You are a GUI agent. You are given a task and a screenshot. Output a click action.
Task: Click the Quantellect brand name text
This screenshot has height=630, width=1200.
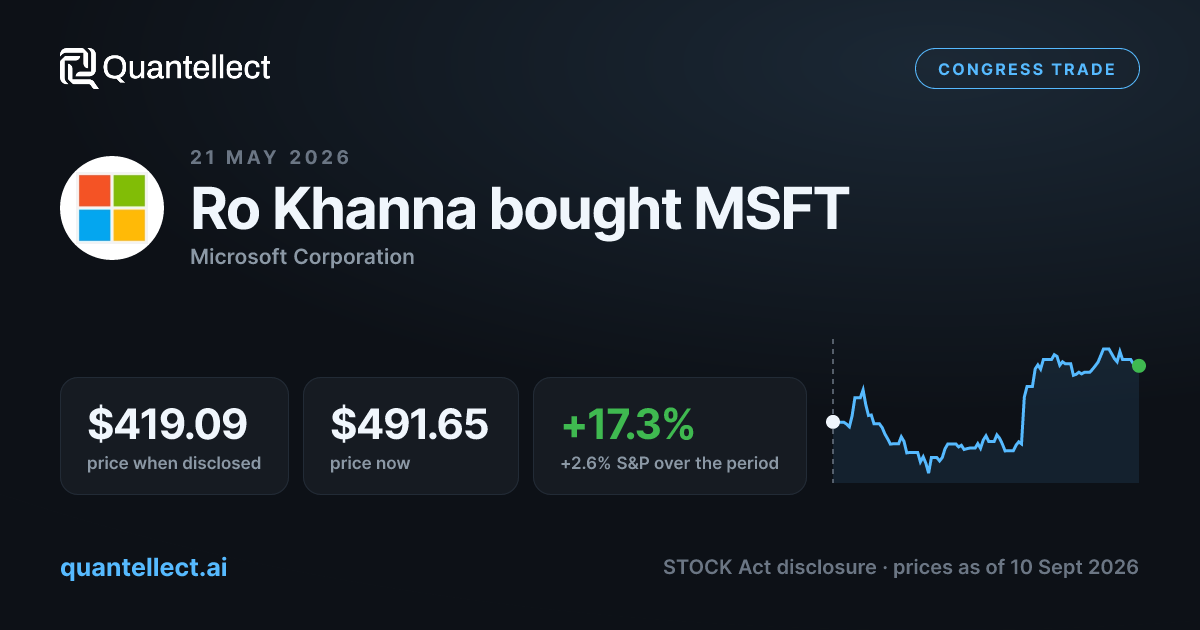point(187,68)
